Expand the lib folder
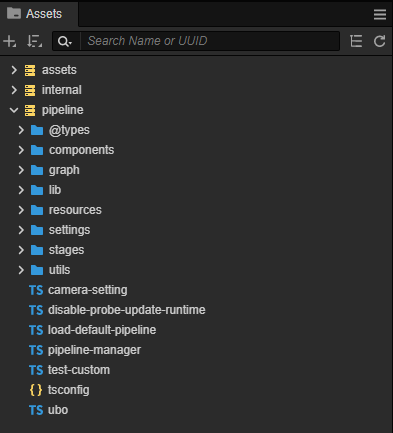Viewport: 393px width, 433px height. click(x=21, y=190)
